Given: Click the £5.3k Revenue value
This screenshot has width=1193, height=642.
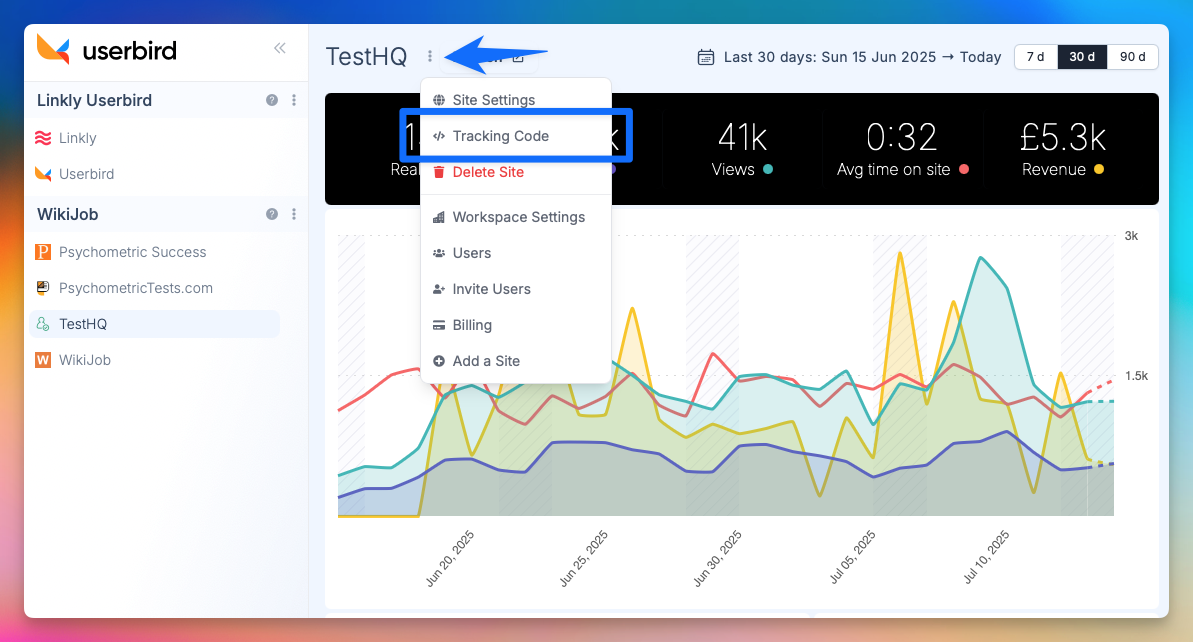Looking at the screenshot, I should click(x=1063, y=138).
